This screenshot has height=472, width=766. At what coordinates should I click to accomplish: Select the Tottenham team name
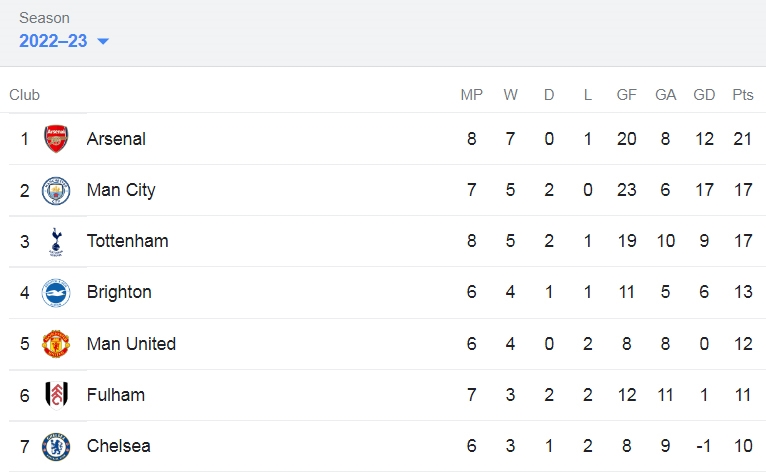[x=128, y=241]
